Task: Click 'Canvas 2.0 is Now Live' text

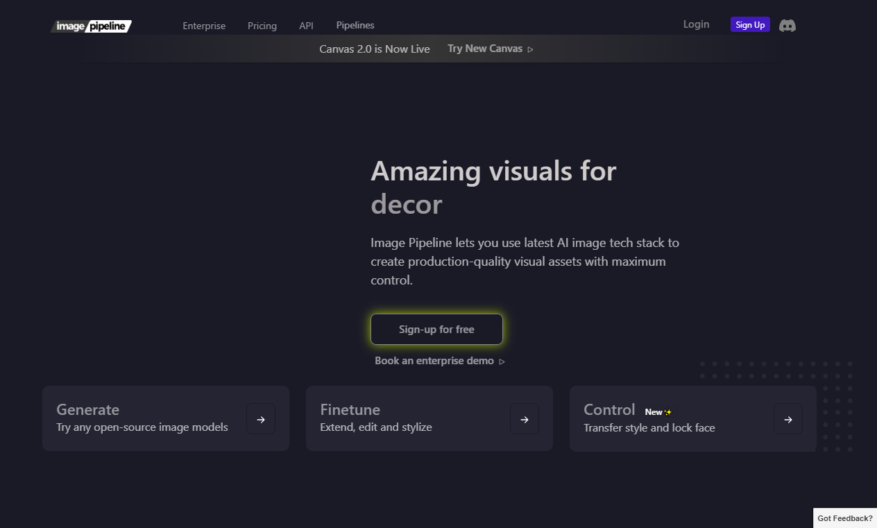Action: tap(374, 49)
